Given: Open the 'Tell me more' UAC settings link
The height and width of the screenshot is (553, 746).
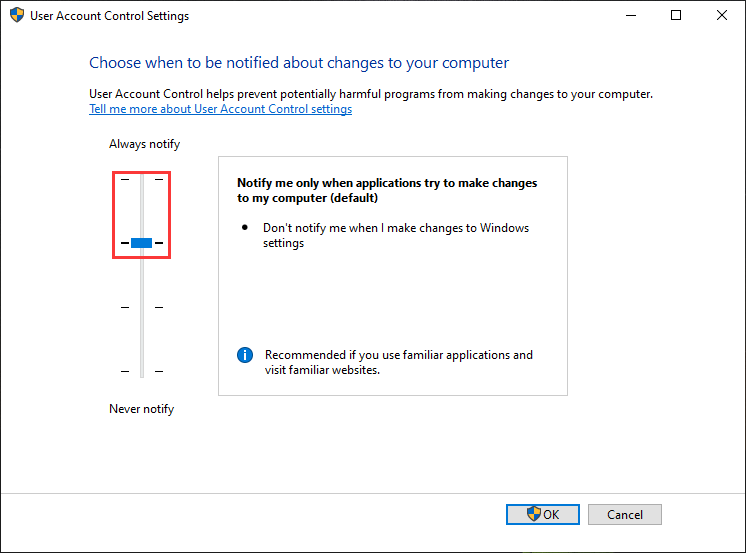Looking at the screenshot, I should [x=220, y=109].
